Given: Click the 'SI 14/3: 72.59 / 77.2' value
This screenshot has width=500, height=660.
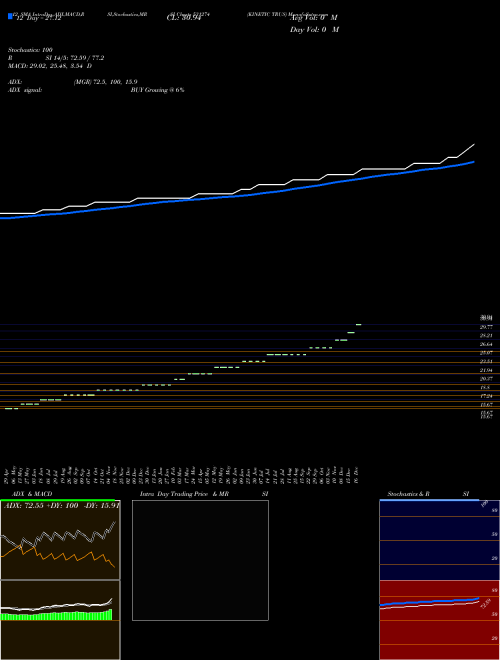Looking at the screenshot, I should pyautogui.click(x=75, y=58).
